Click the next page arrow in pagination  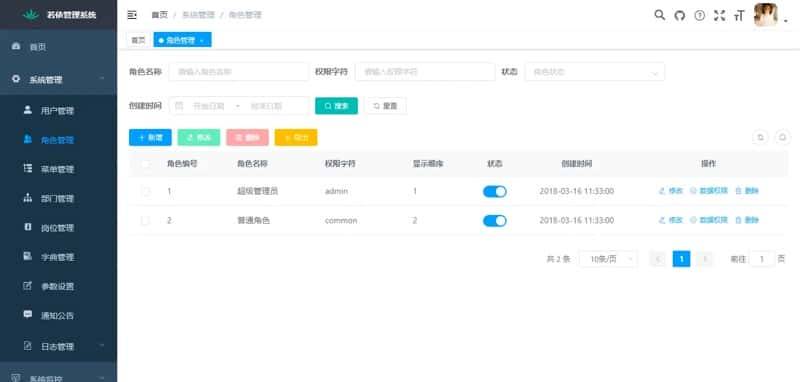(x=705, y=259)
